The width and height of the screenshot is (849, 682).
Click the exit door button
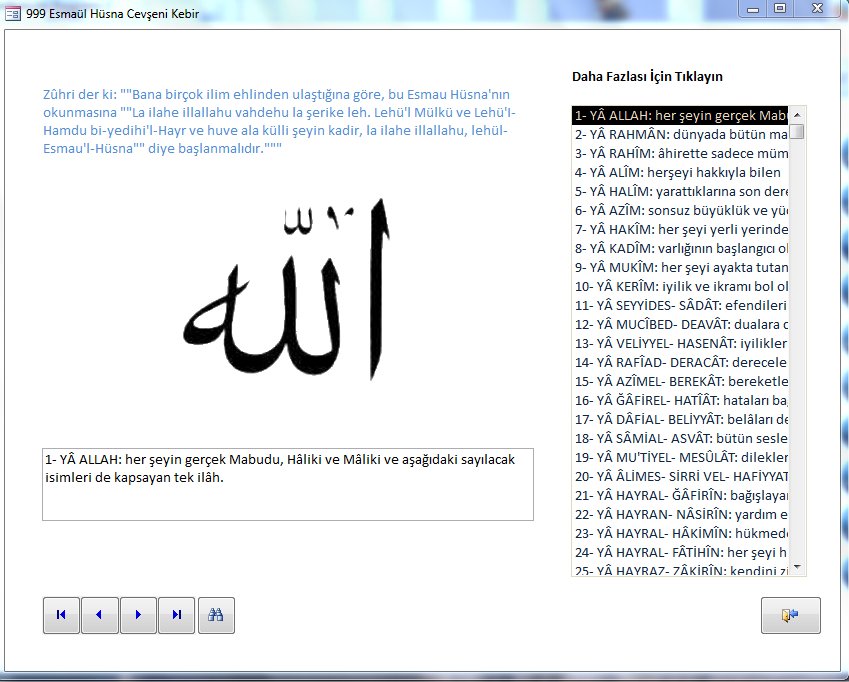click(x=790, y=616)
